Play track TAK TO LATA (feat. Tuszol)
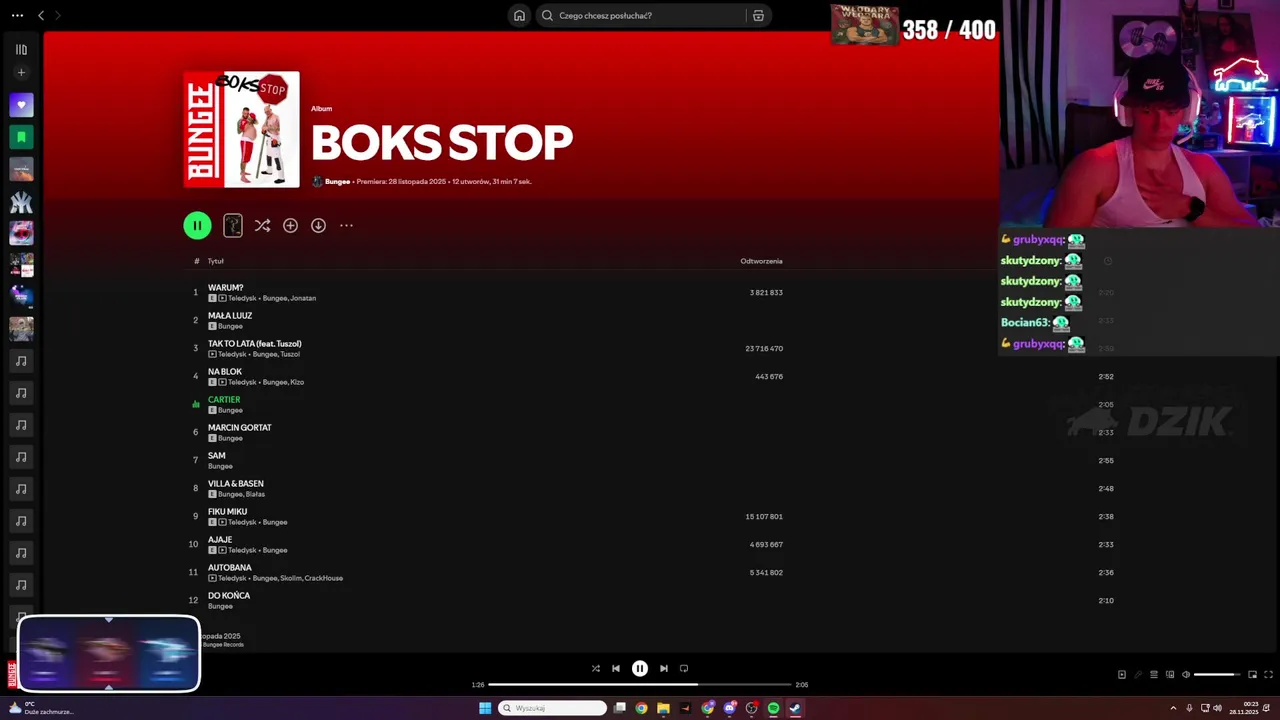 [254, 344]
